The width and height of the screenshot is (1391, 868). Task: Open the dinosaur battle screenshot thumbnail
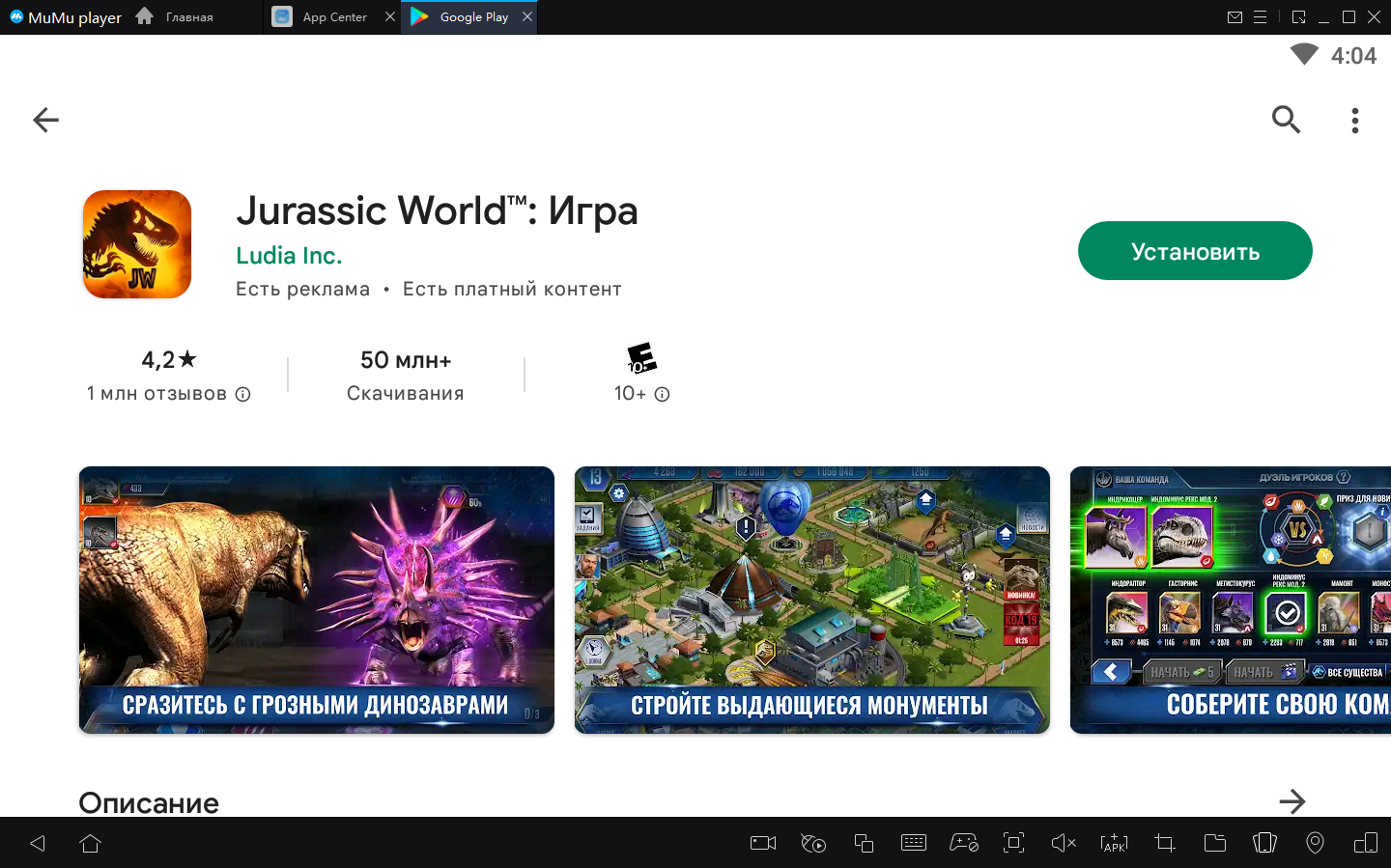pyautogui.click(x=317, y=600)
